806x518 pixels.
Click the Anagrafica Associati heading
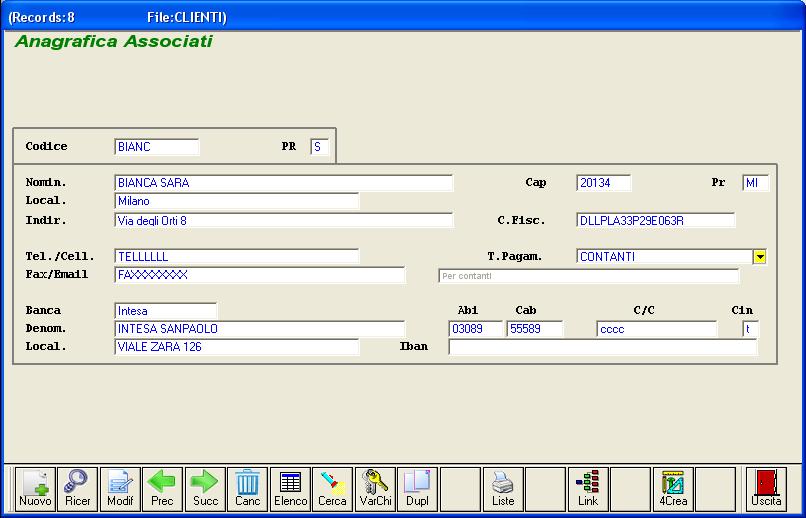[x=114, y=41]
